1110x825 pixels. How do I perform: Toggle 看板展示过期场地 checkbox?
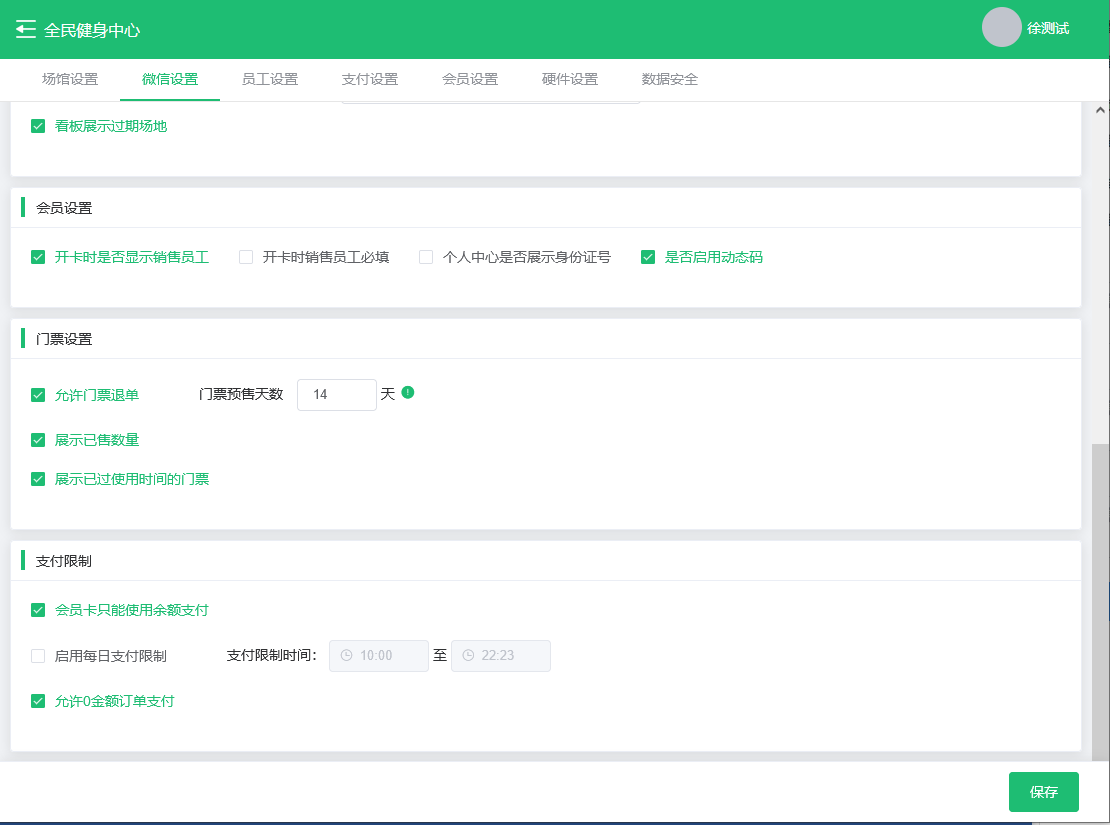(x=38, y=126)
